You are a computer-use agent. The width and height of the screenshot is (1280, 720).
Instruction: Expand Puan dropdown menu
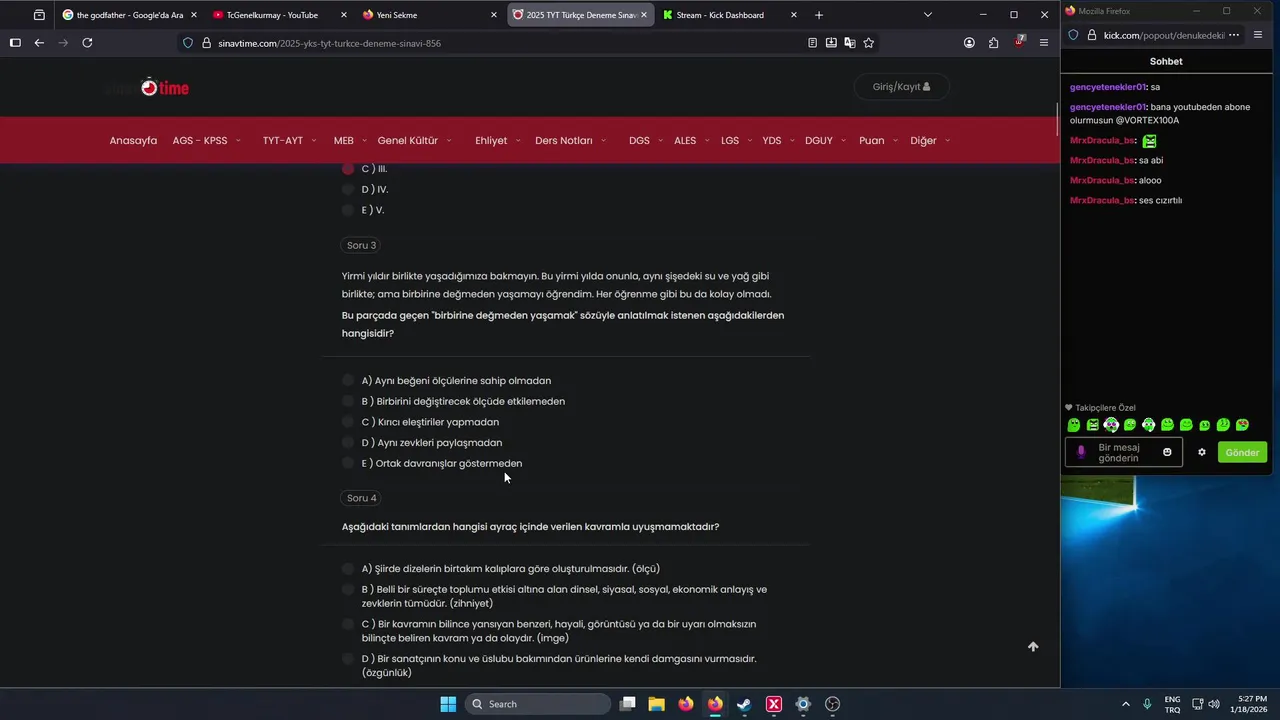(x=878, y=141)
